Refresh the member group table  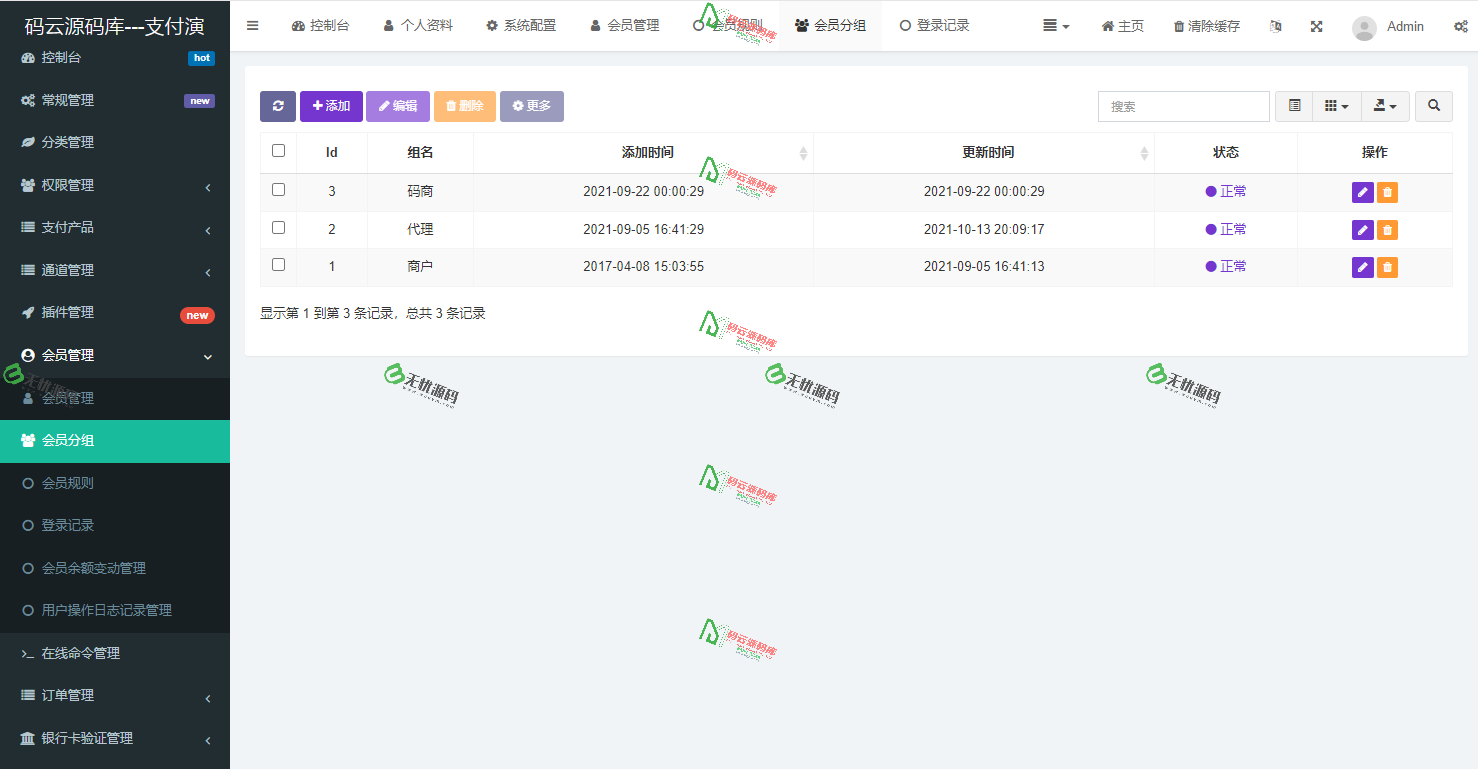(x=278, y=106)
